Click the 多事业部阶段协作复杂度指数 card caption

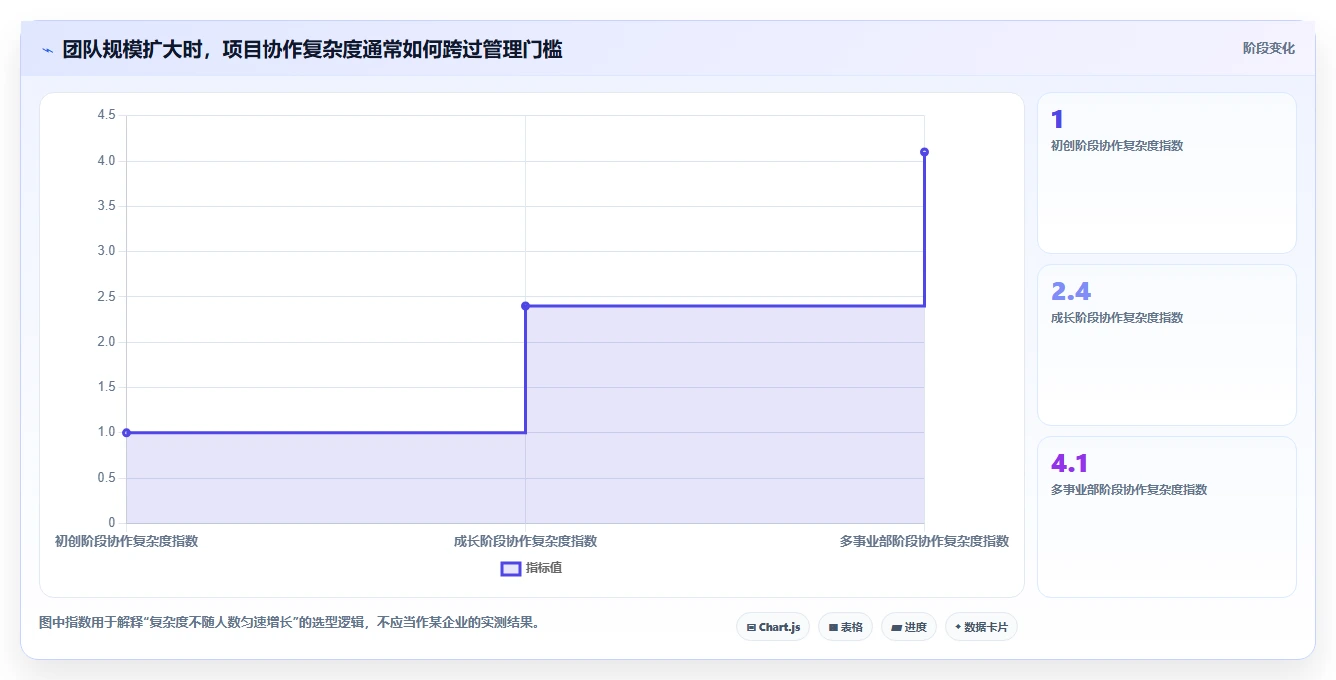point(1129,490)
